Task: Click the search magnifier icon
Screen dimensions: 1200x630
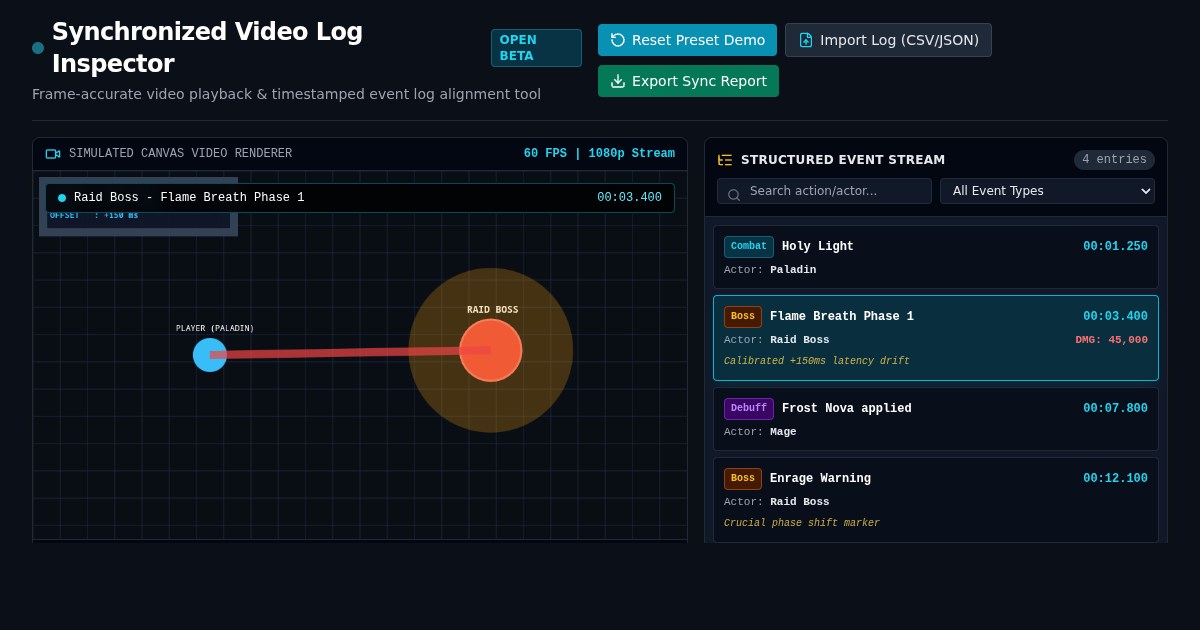Action: [x=734, y=195]
